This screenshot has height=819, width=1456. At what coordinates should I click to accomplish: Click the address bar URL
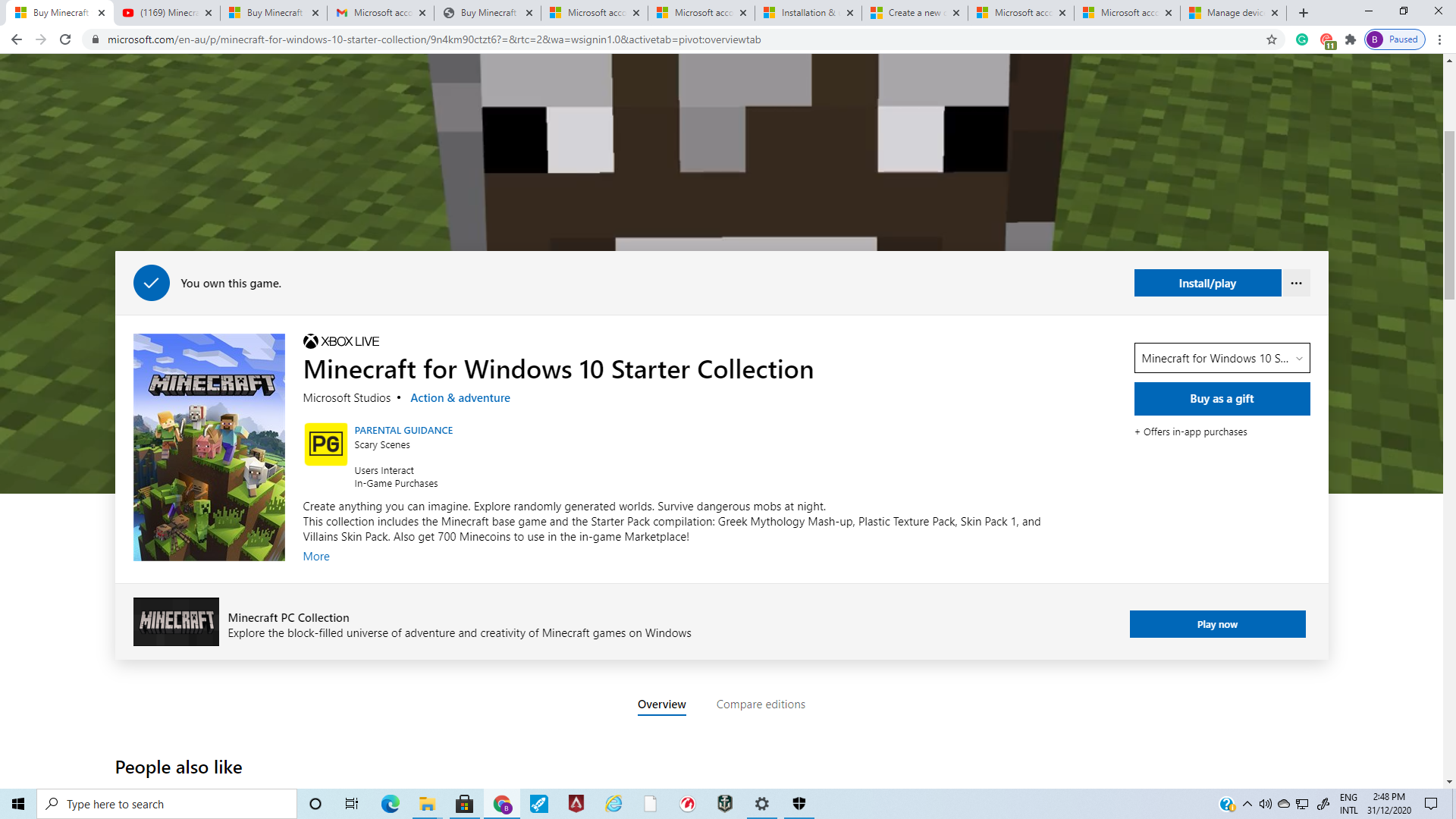tap(434, 39)
